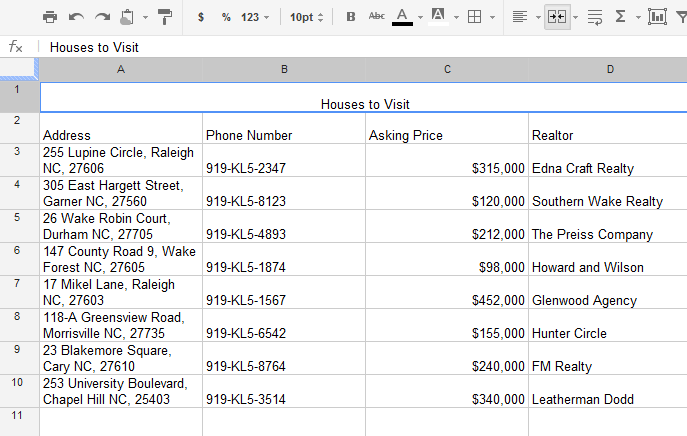Select the $98,000 price cell
687x436 pixels.
pyautogui.click(x=447, y=259)
